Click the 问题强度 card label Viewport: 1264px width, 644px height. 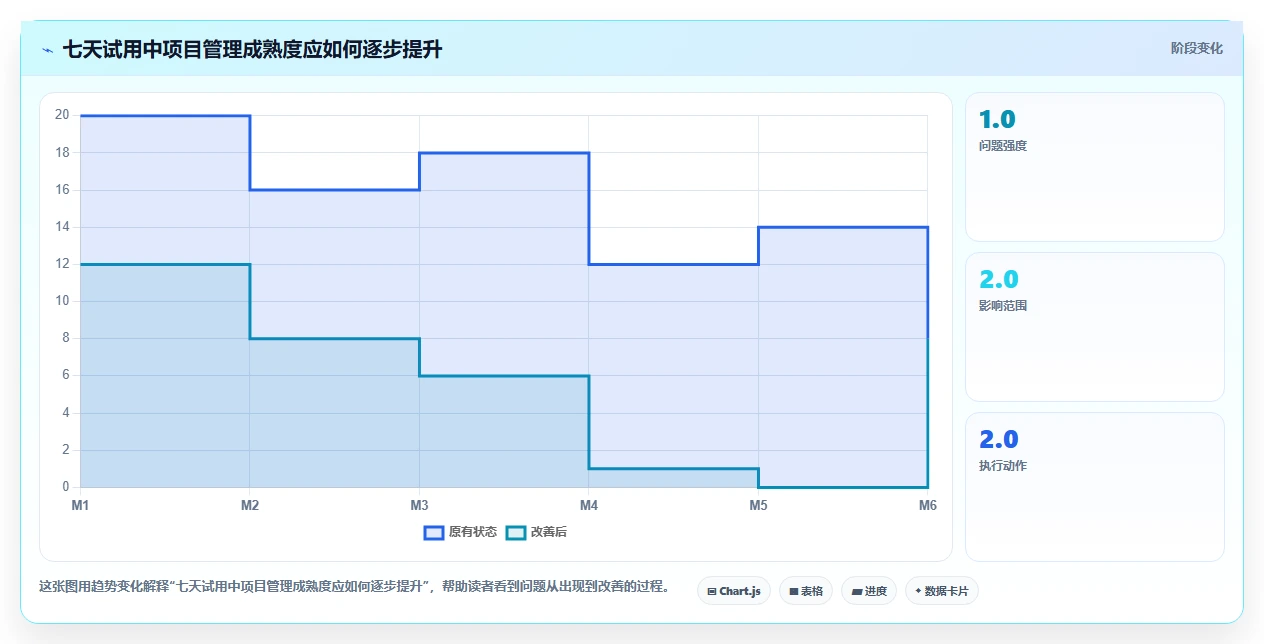[x=1003, y=146]
